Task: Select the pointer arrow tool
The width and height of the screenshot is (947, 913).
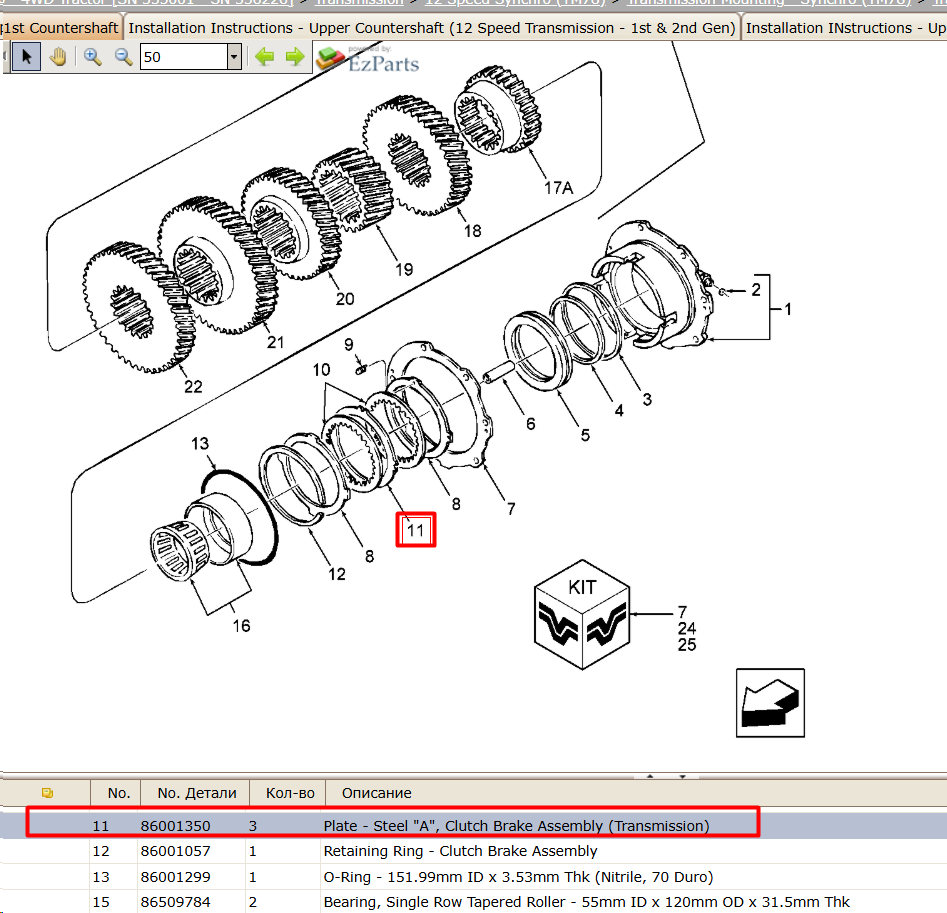Action: point(26,57)
